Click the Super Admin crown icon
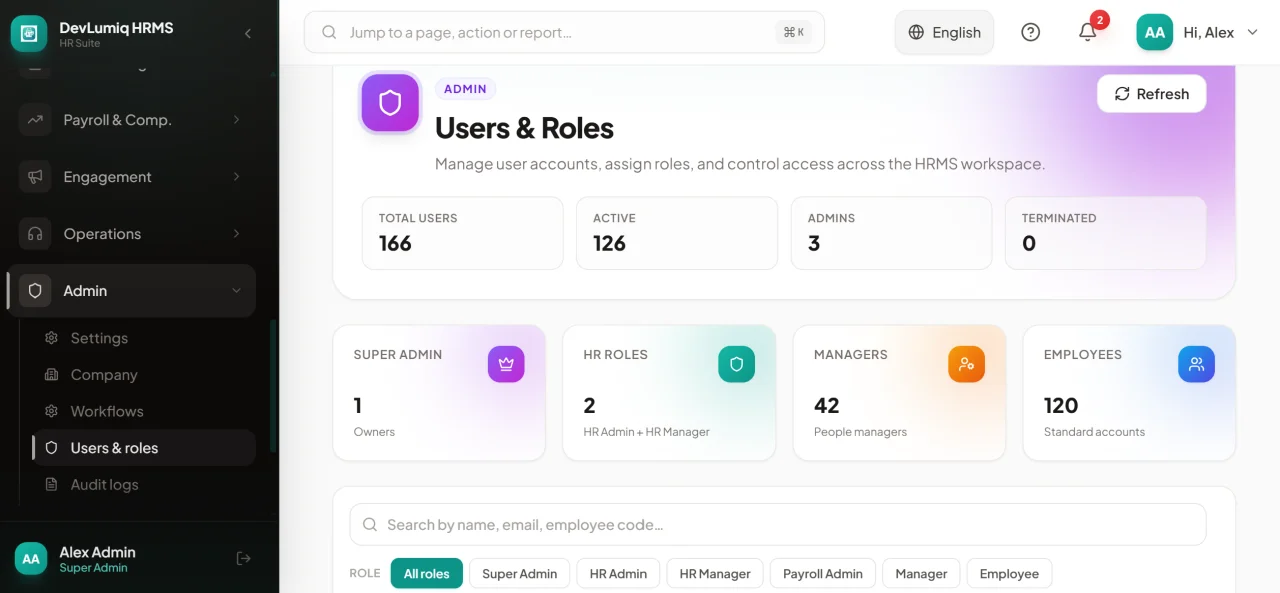The image size is (1280, 593). [x=506, y=364]
